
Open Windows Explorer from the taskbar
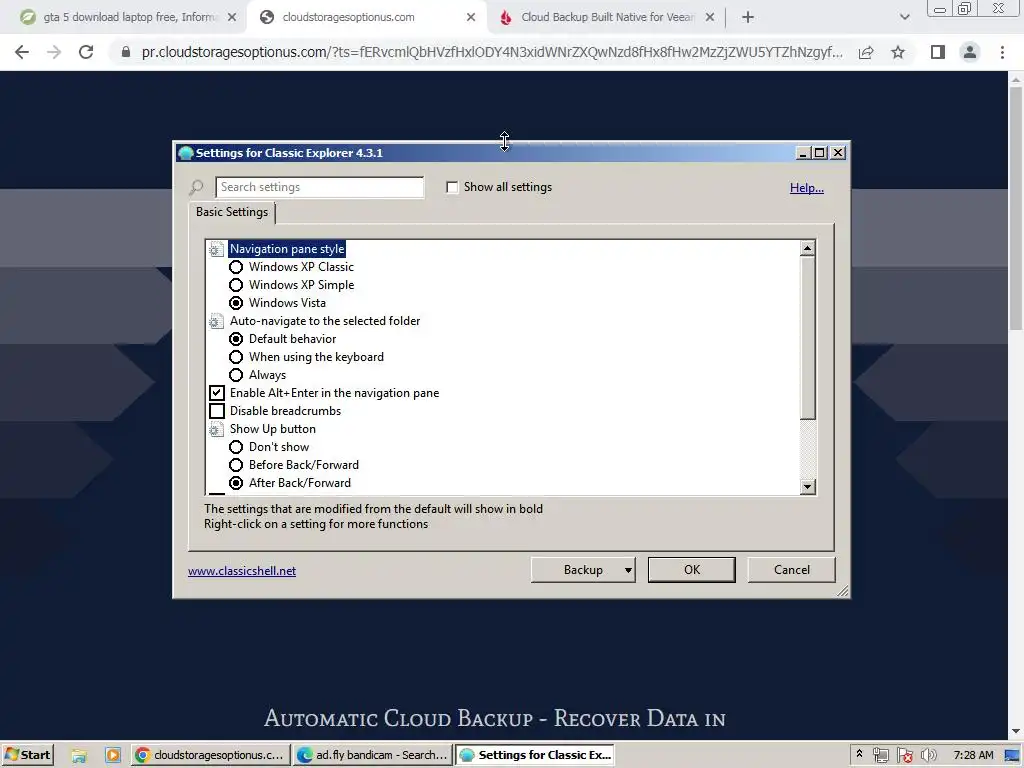coord(79,756)
